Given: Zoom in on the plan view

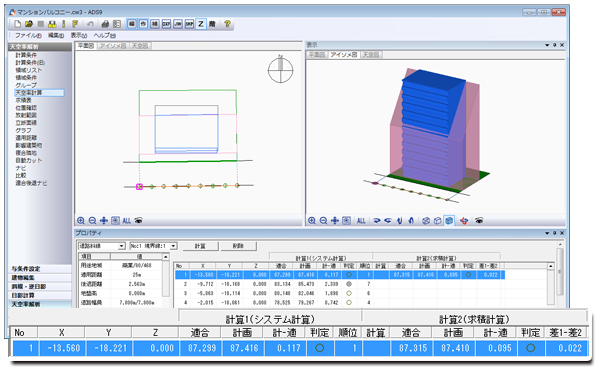Looking at the screenshot, I should (81, 220).
